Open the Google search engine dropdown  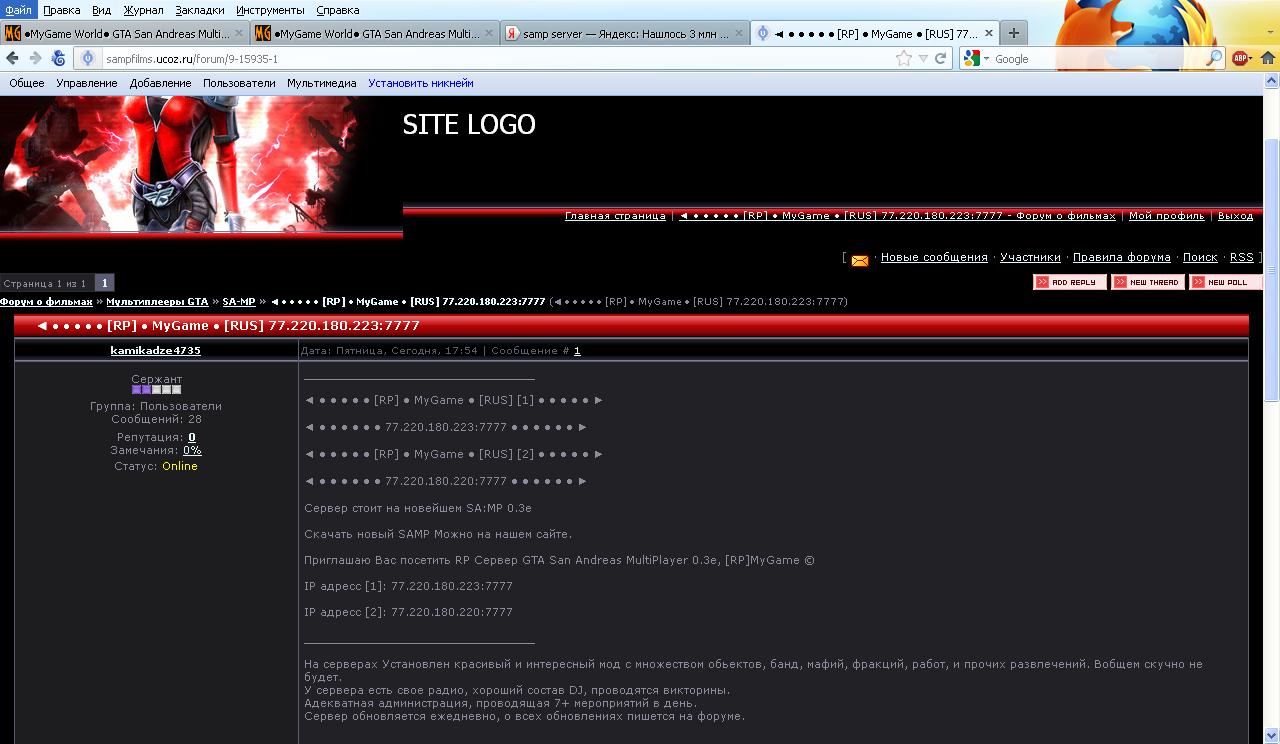(976, 59)
